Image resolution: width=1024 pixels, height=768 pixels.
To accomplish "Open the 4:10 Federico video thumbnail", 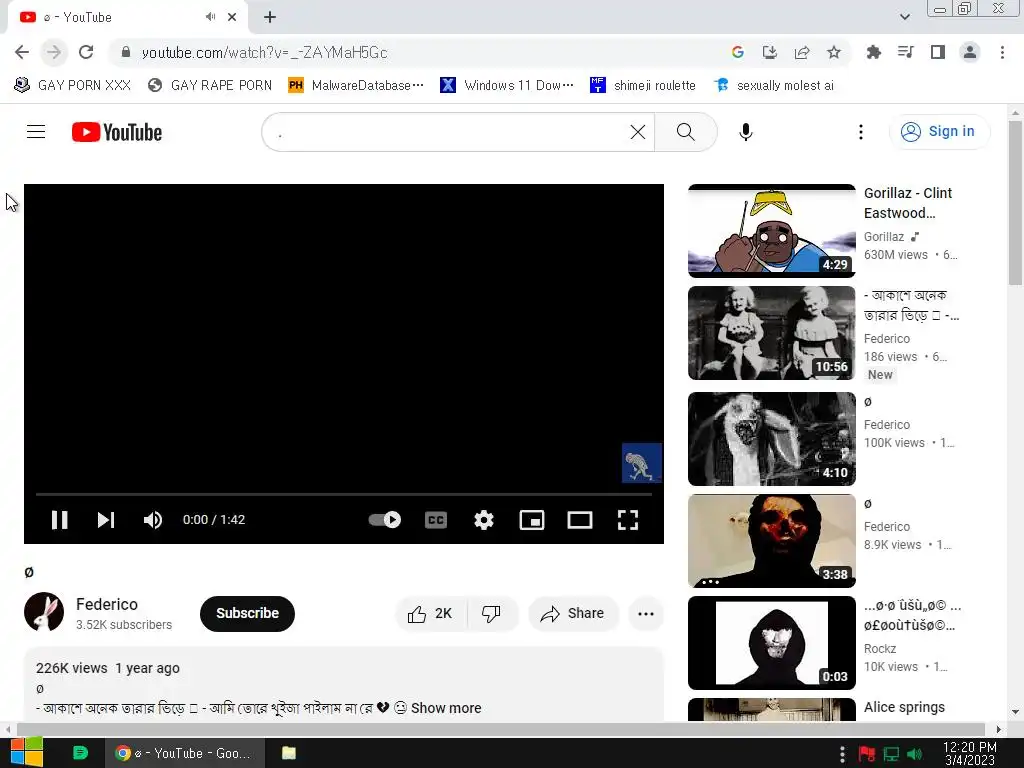I will tap(772, 439).
